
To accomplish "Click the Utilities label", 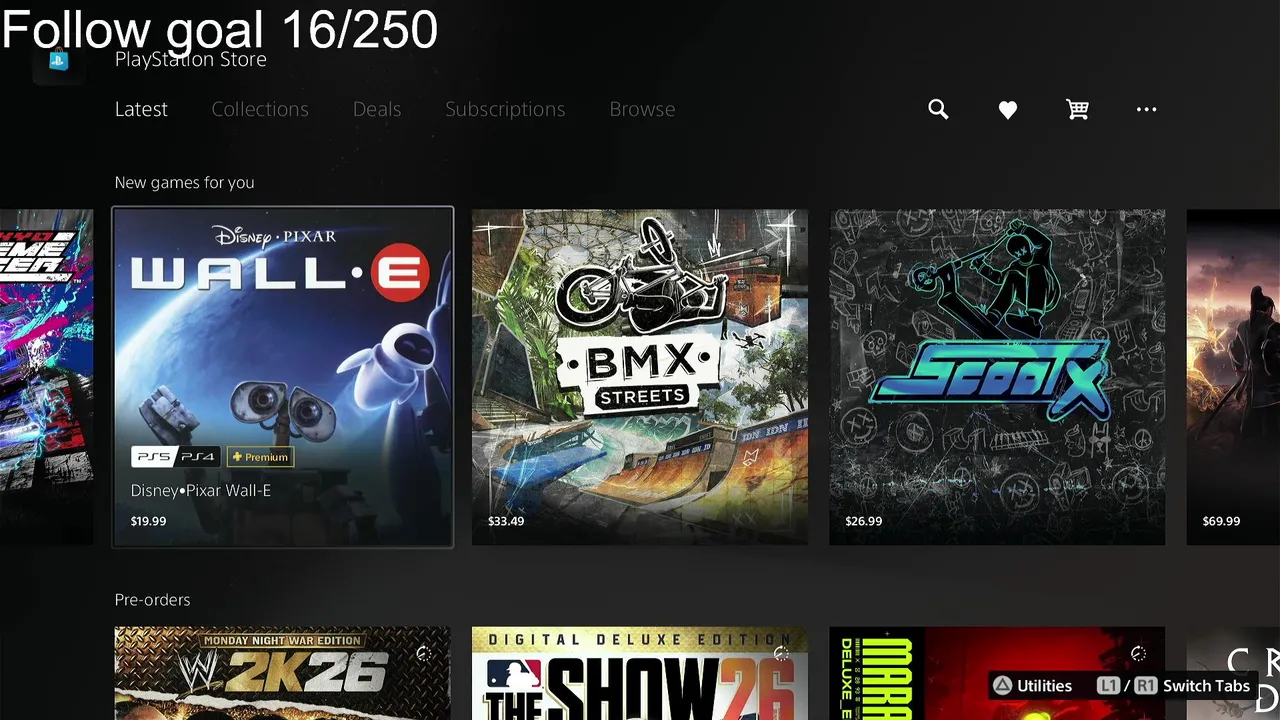I will pos(1044,686).
